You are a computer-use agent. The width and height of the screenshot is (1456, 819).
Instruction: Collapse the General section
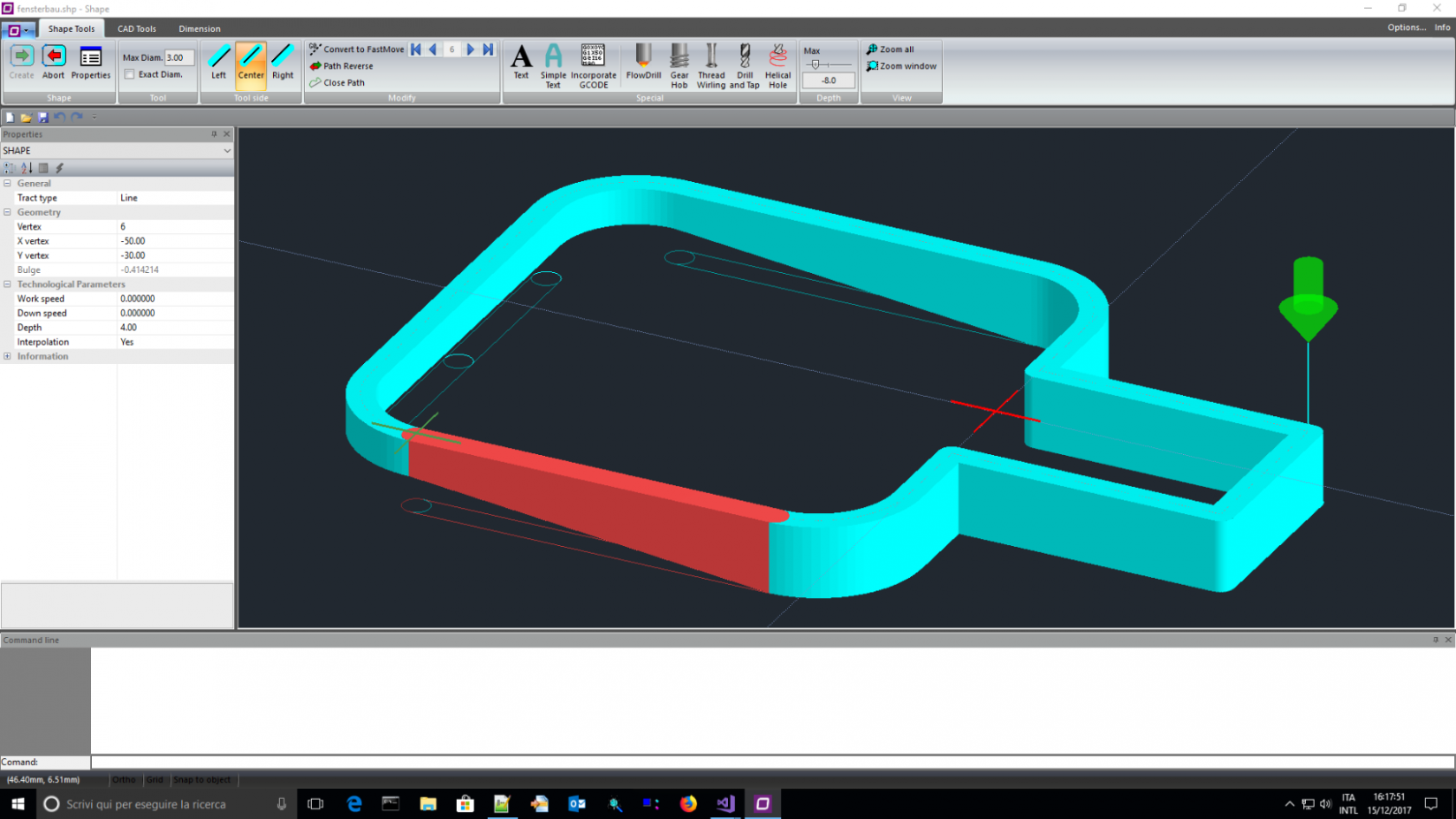pyautogui.click(x=7, y=183)
